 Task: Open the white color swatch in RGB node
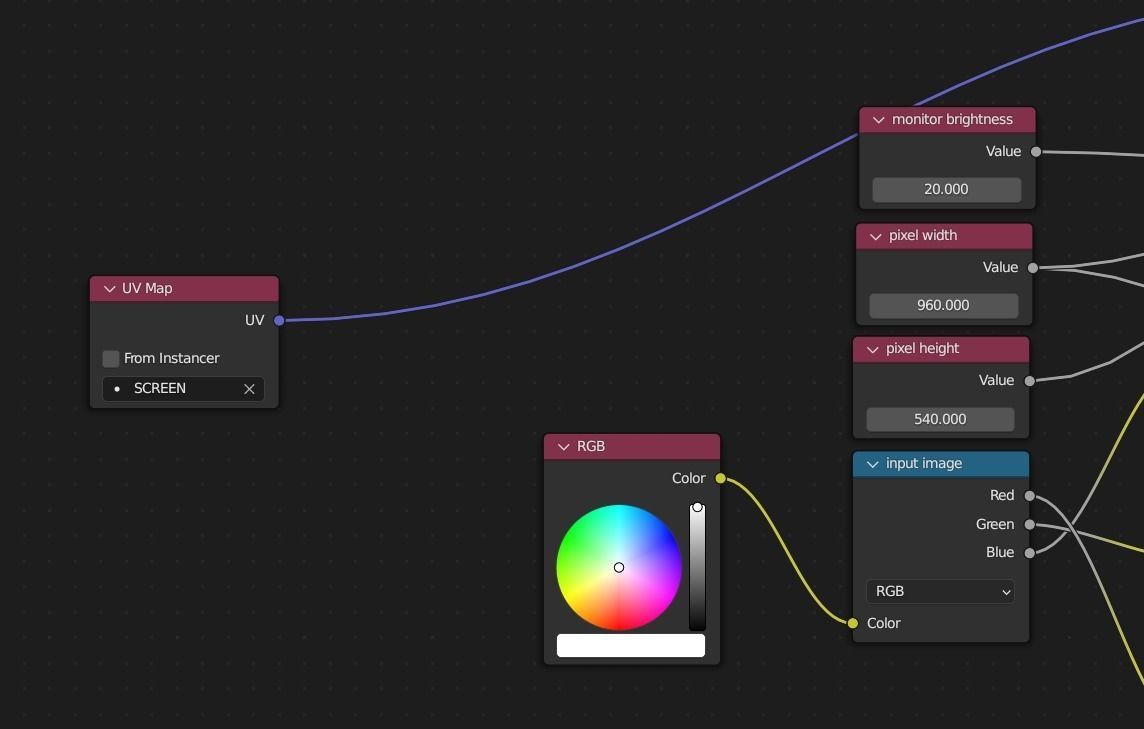pyautogui.click(x=630, y=645)
